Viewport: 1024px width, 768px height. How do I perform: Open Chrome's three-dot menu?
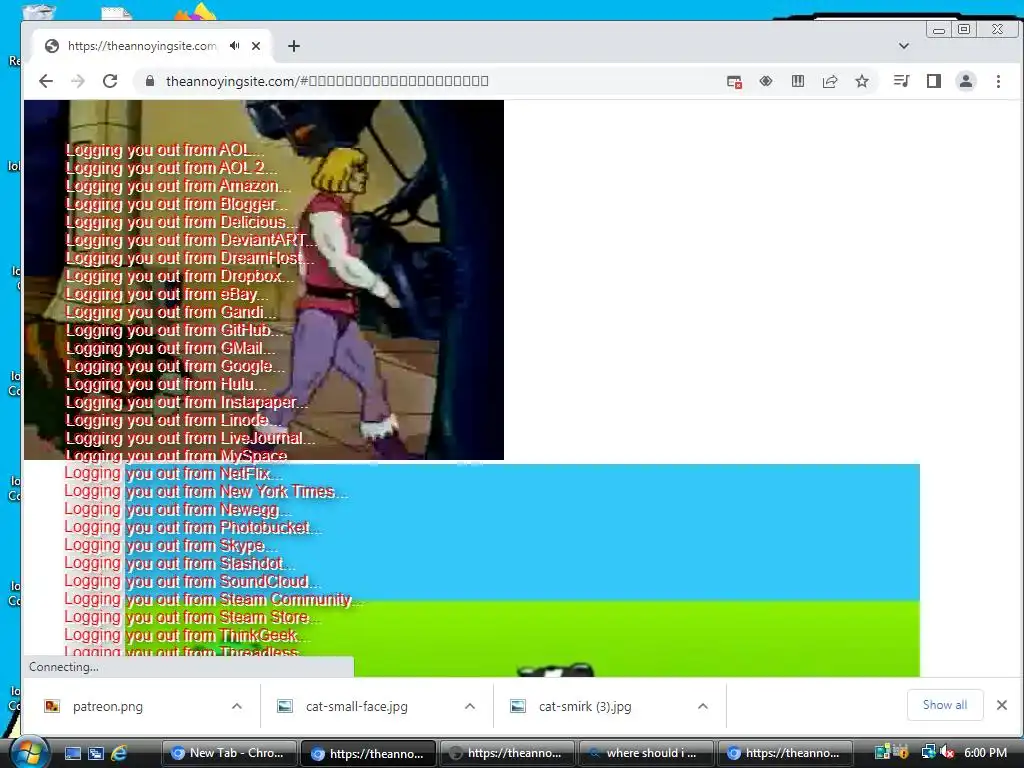click(998, 81)
